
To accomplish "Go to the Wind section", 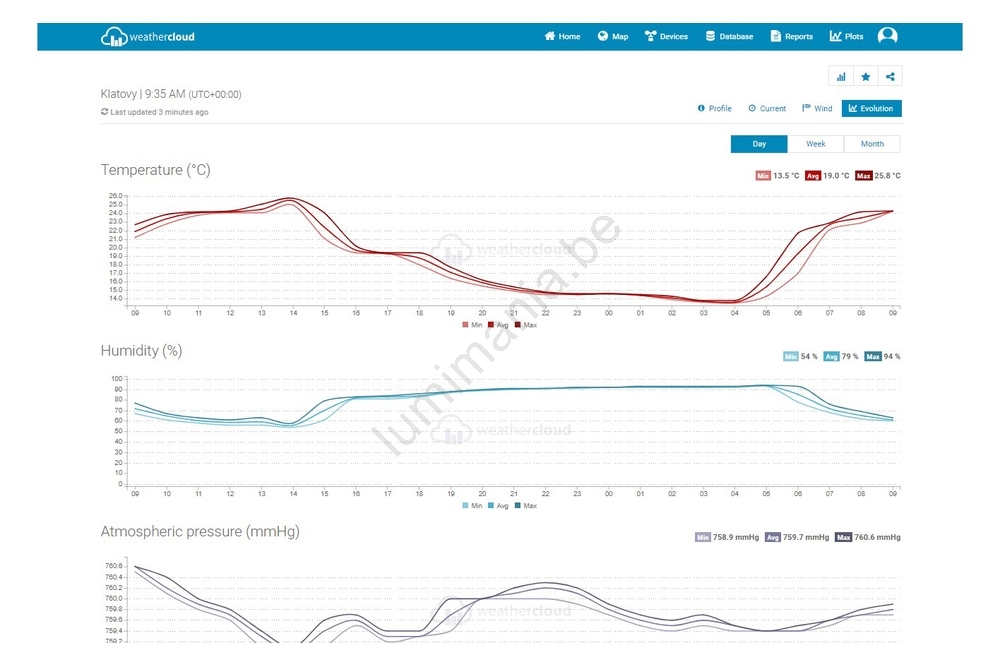I will click(x=817, y=108).
